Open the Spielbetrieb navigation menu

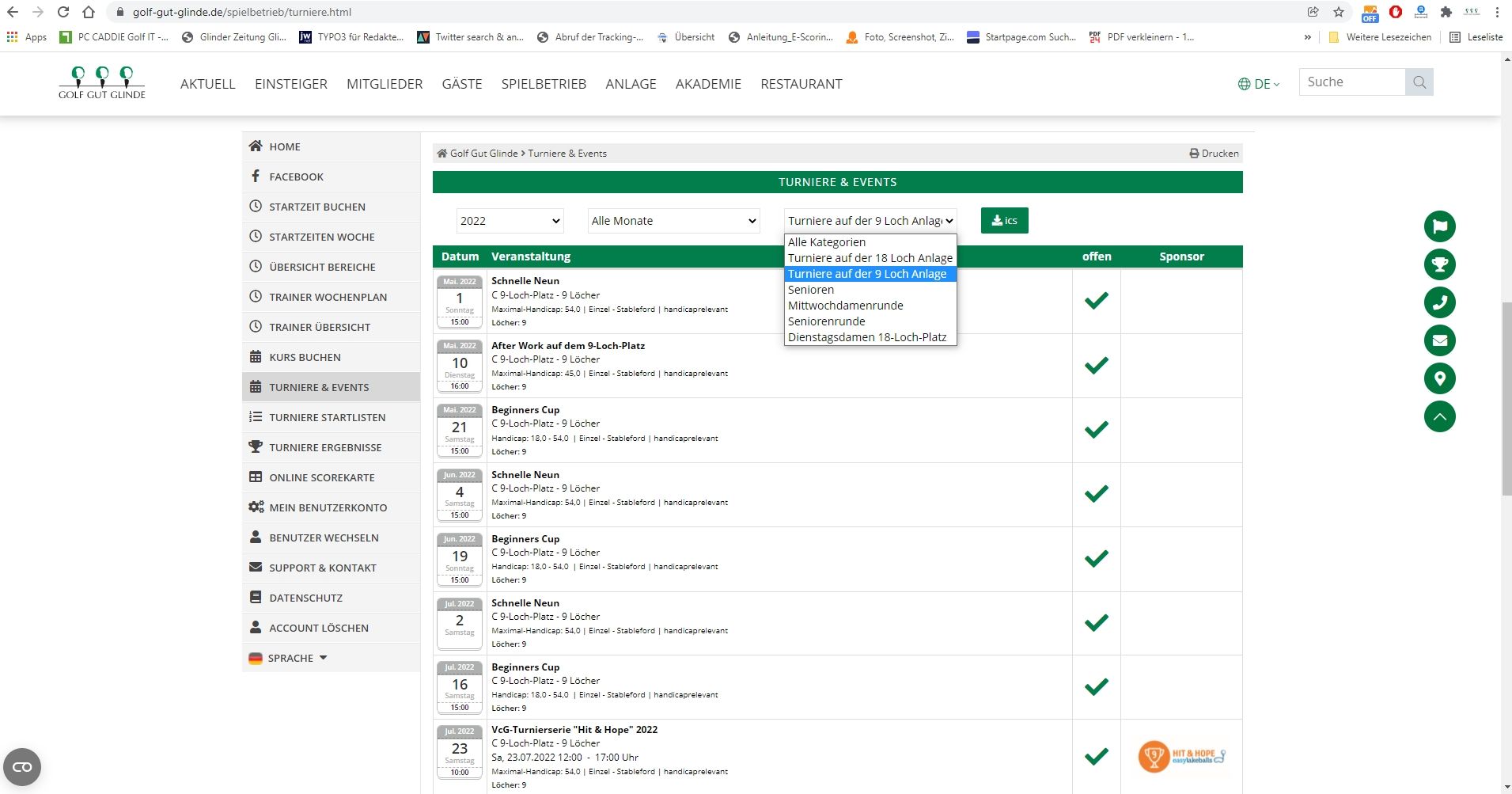click(544, 84)
